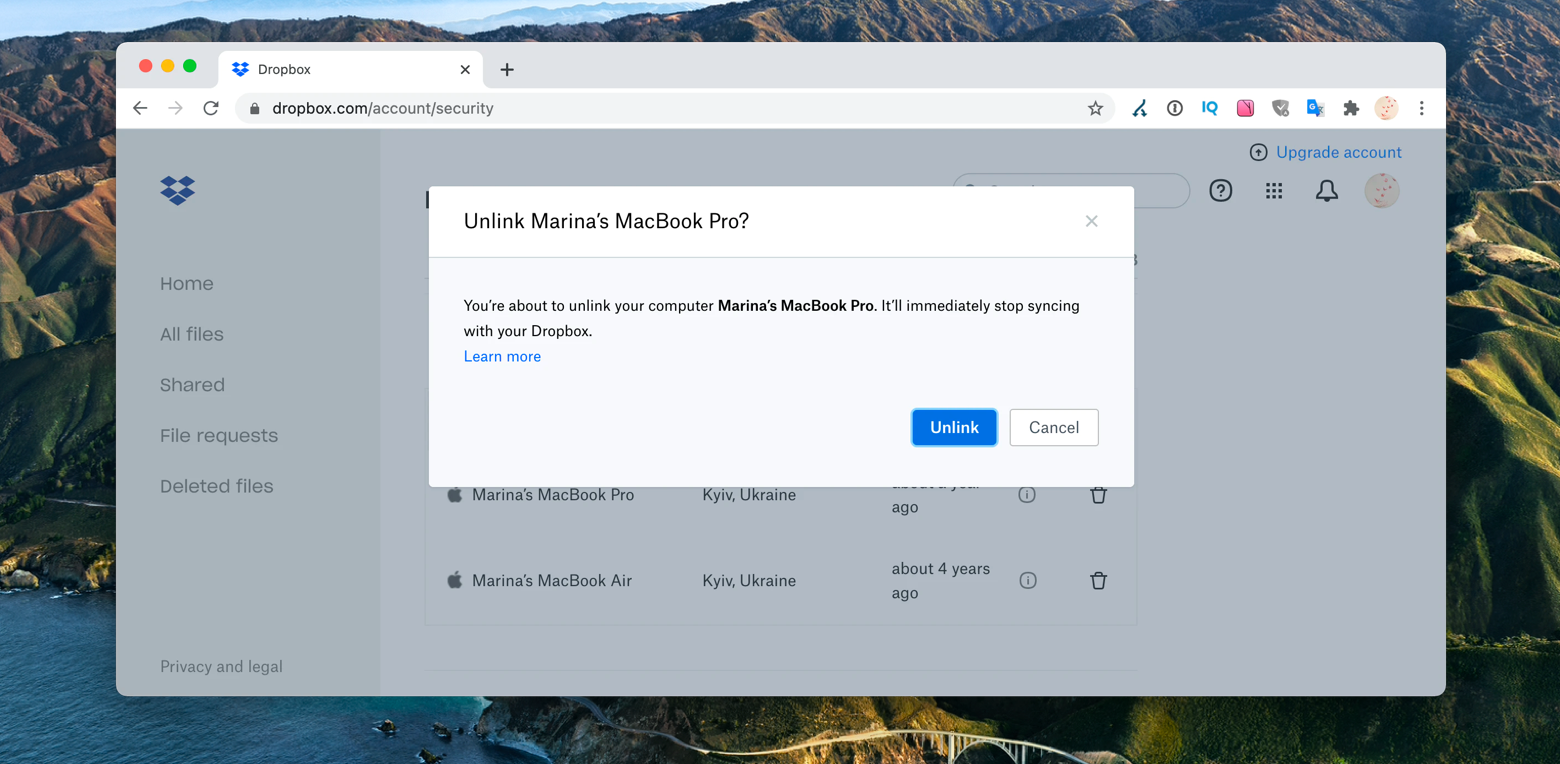Screen dimensions: 1560x764
Task: Close the Dropbox tab
Action: (465, 69)
